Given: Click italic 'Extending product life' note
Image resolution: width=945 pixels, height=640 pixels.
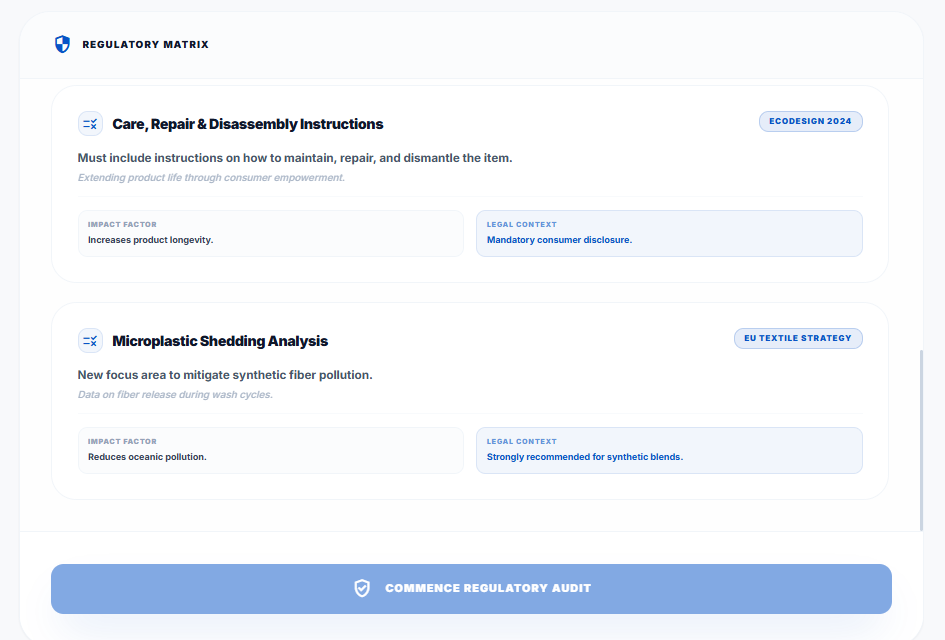Looking at the screenshot, I should (x=211, y=178).
